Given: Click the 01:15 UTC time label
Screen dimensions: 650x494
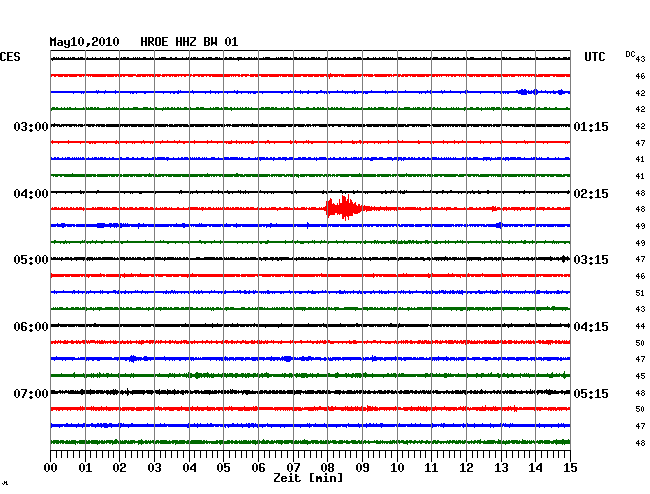Looking at the screenshot, I should [x=591, y=126].
